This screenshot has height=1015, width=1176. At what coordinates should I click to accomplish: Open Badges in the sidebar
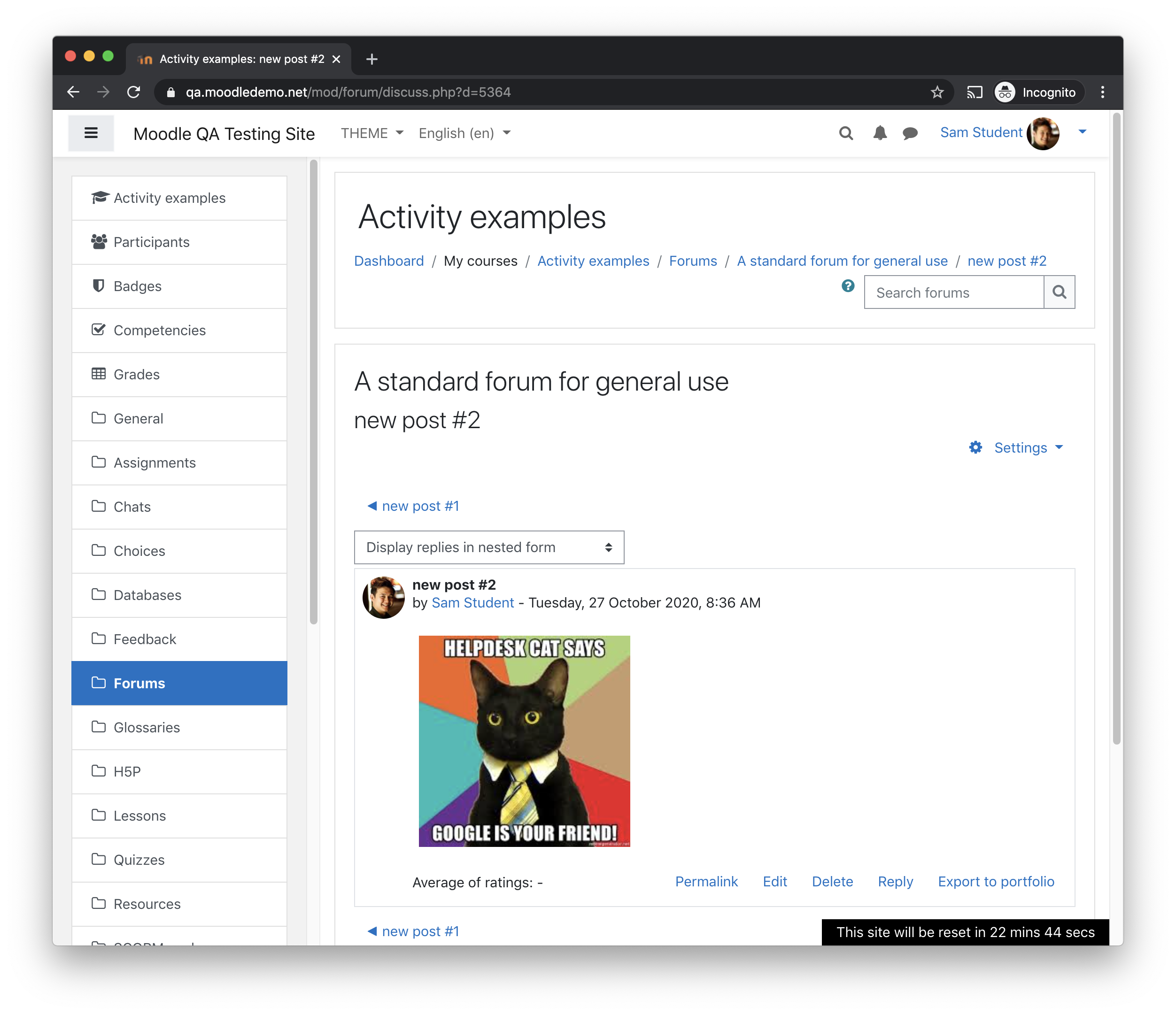(x=179, y=286)
